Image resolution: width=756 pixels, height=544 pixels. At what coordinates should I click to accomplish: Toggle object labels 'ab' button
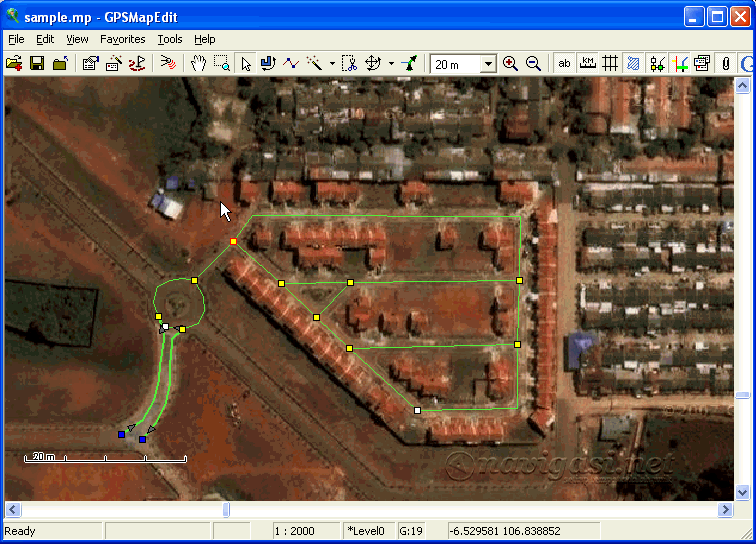[x=564, y=63]
